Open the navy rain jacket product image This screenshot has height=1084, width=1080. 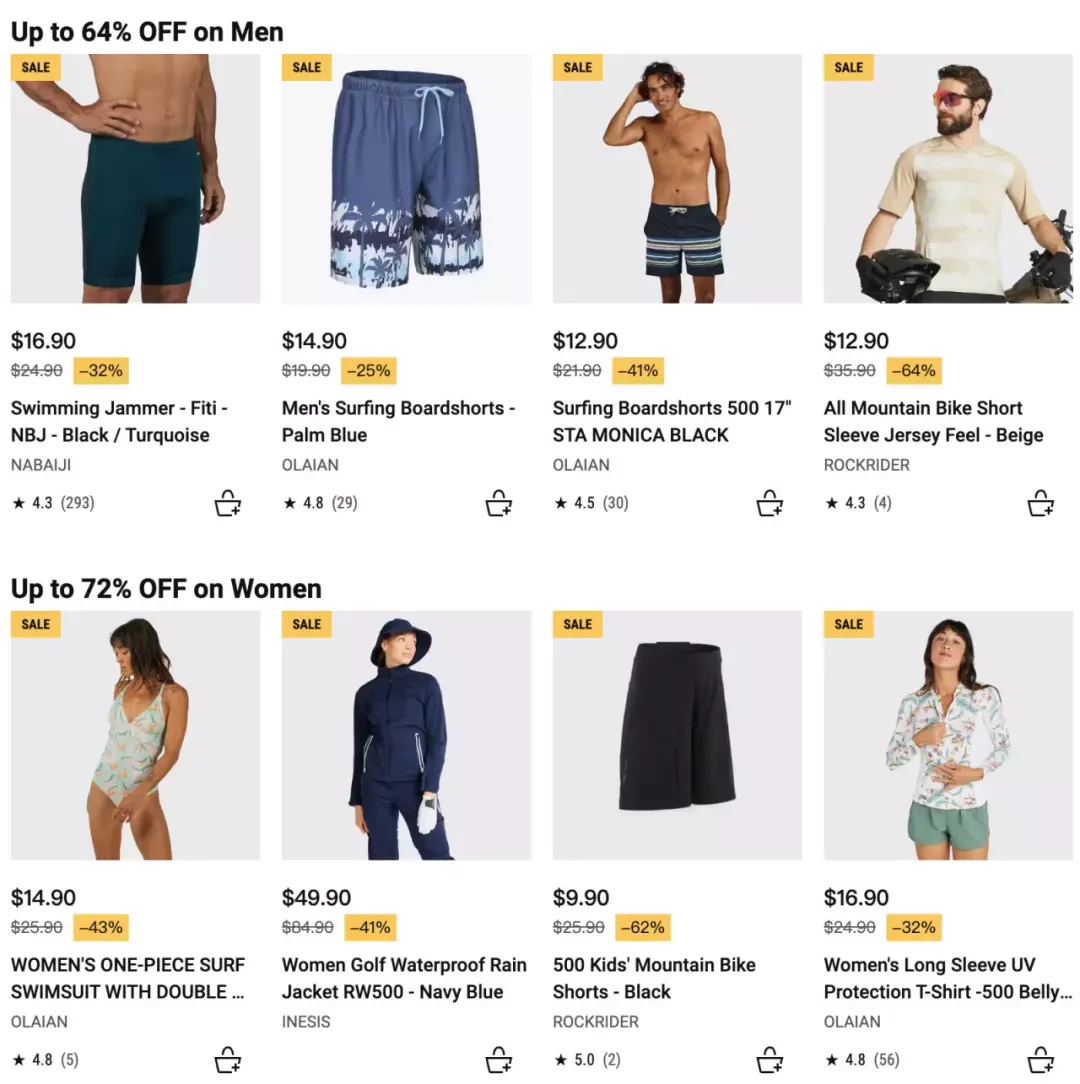pyautogui.click(x=407, y=735)
